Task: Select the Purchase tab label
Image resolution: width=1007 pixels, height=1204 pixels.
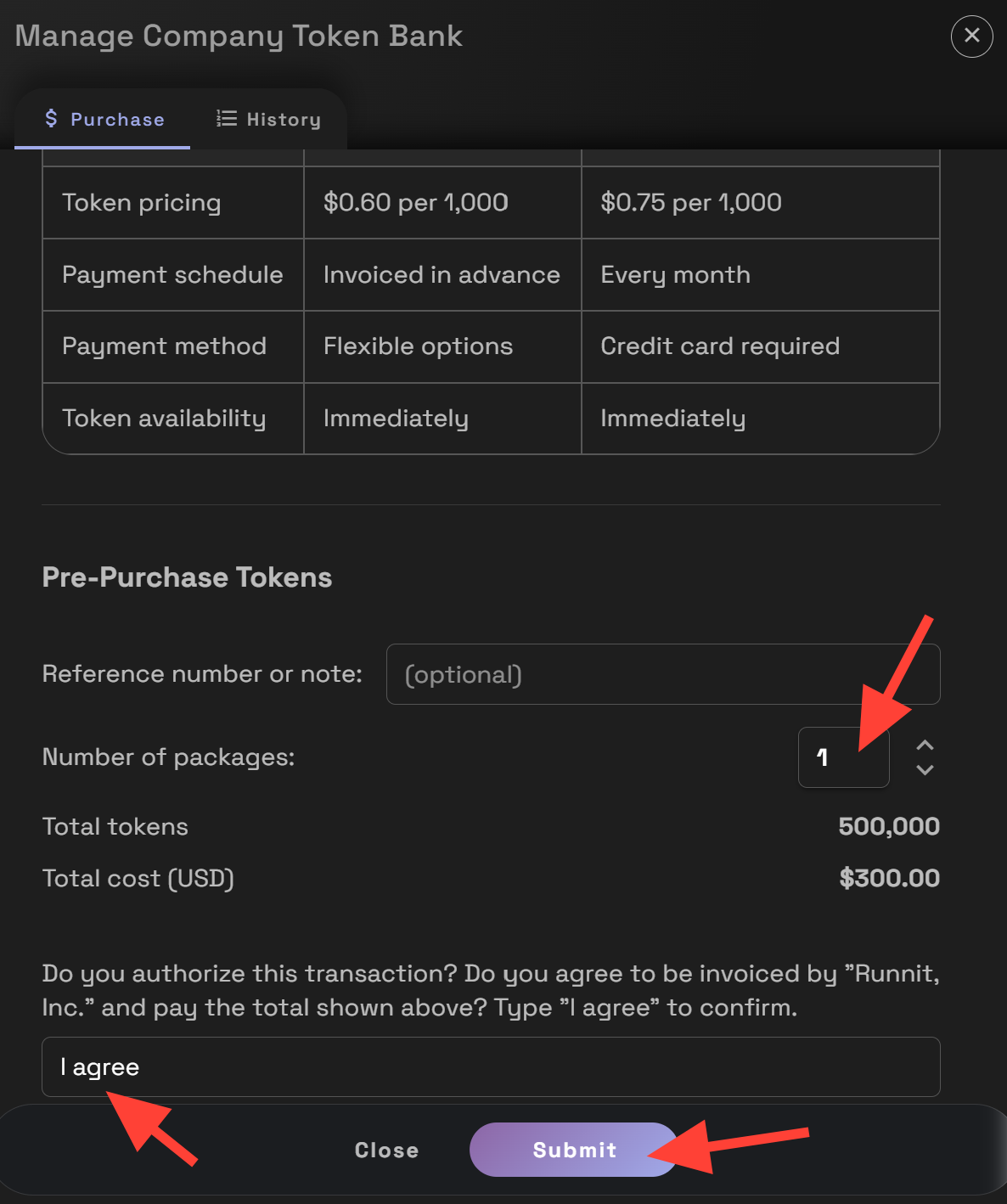Action: tap(117, 120)
